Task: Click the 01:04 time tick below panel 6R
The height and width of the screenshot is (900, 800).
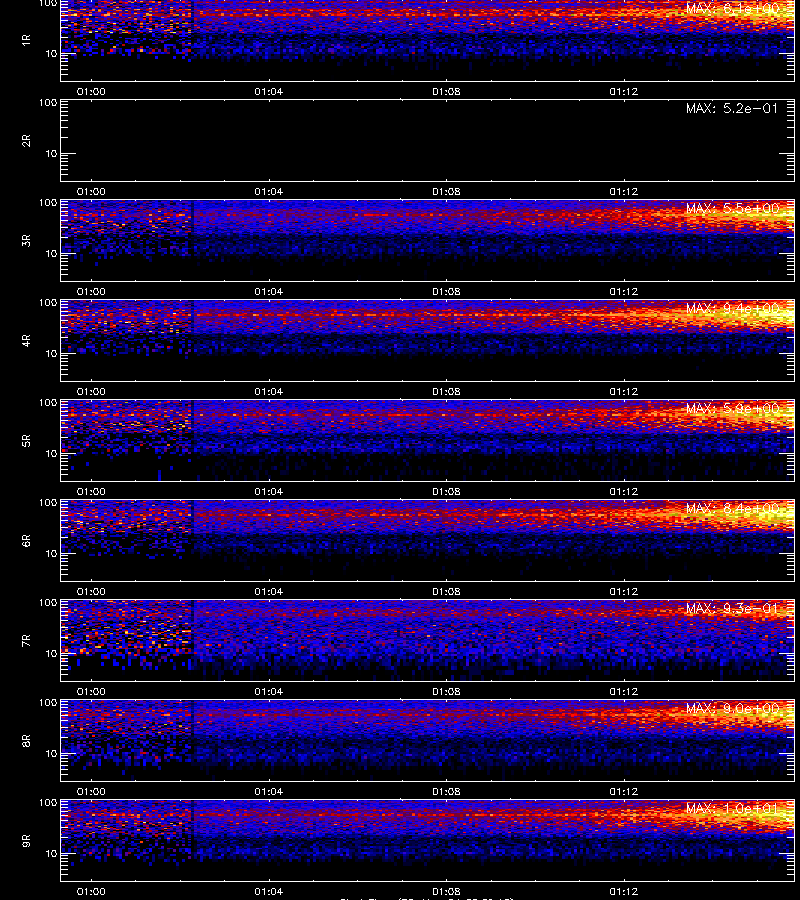Action: (269, 592)
